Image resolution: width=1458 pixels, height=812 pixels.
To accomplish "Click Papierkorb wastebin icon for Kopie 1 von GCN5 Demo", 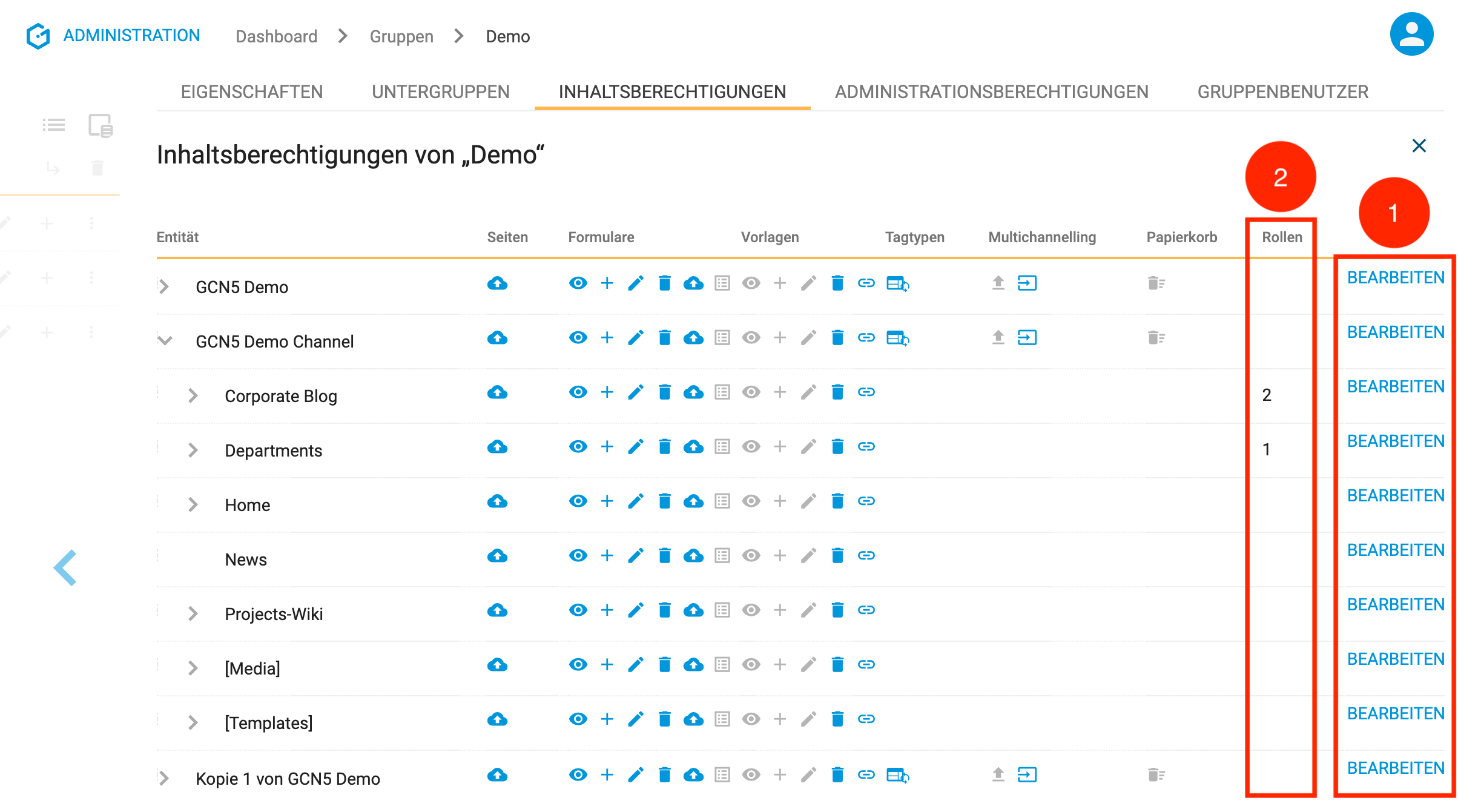I will pyautogui.click(x=1156, y=775).
